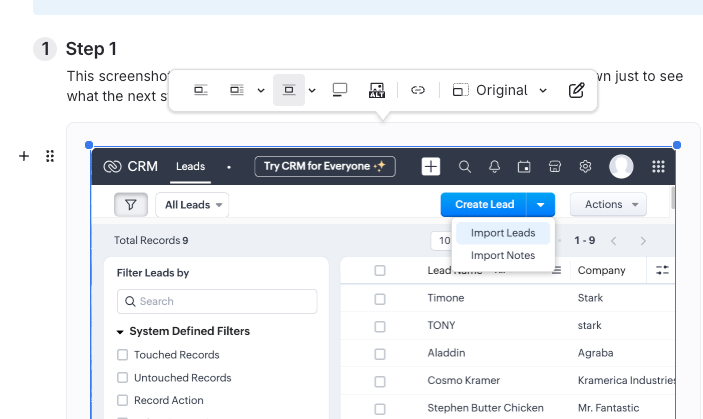Open the CRM notifications bell

[494, 167]
